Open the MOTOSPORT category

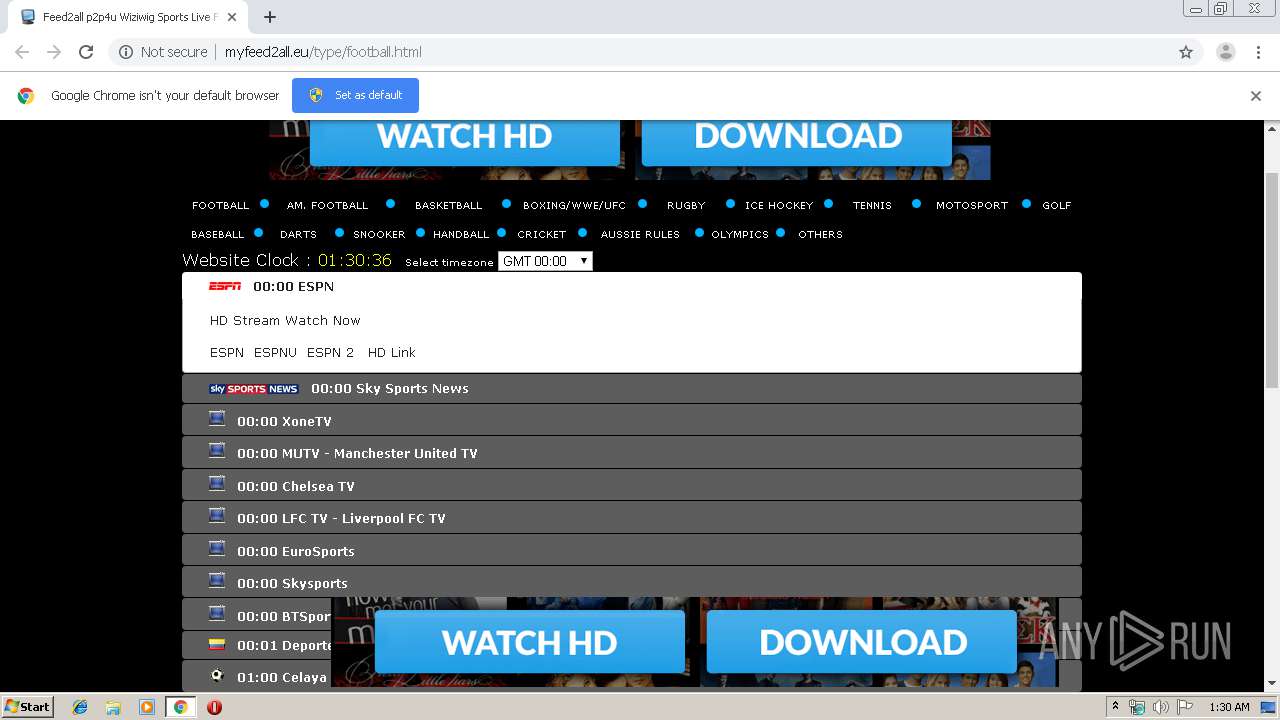point(972,205)
